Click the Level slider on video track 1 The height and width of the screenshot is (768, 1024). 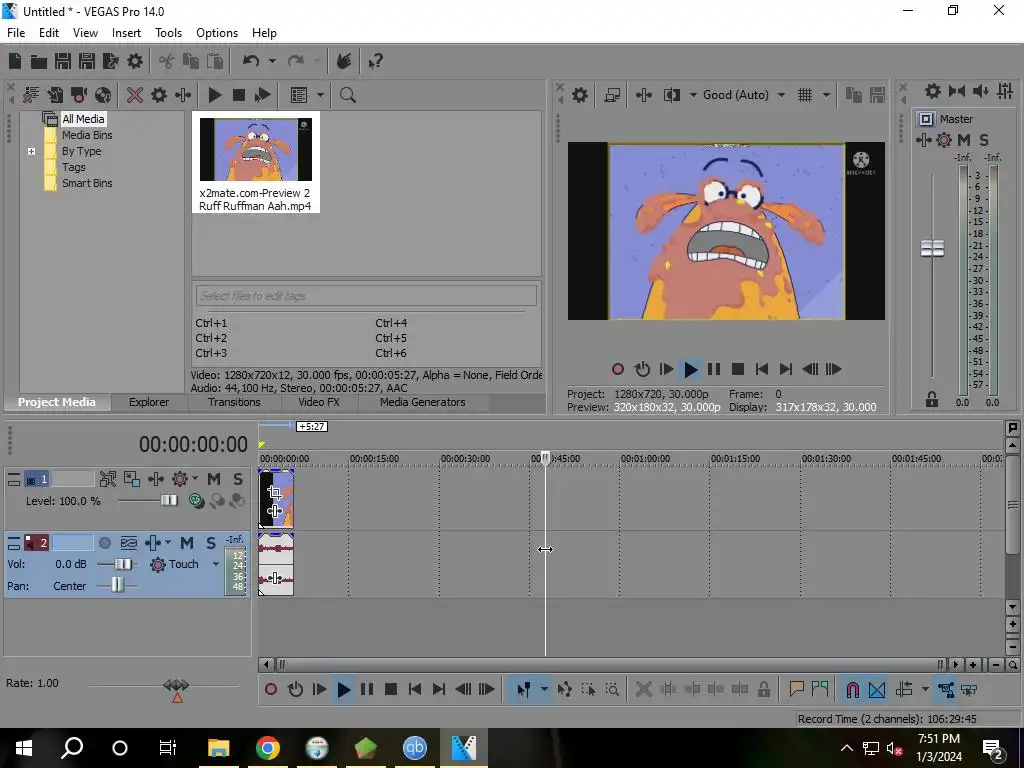click(168, 500)
